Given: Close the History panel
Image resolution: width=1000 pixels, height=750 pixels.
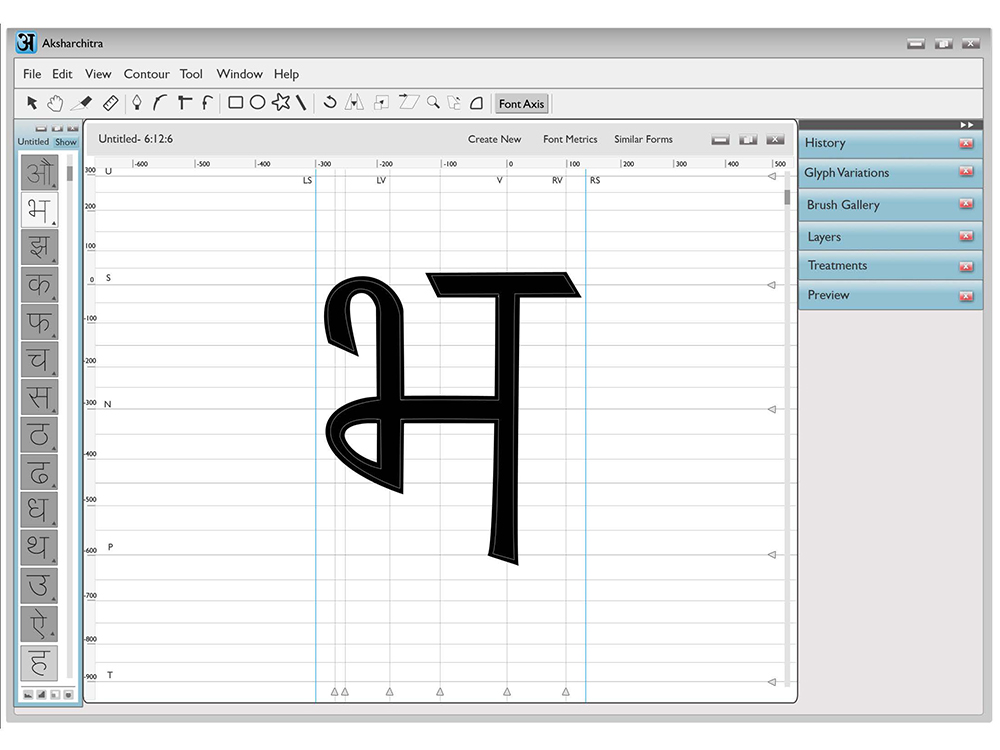Looking at the screenshot, I should pyautogui.click(x=966, y=143).
